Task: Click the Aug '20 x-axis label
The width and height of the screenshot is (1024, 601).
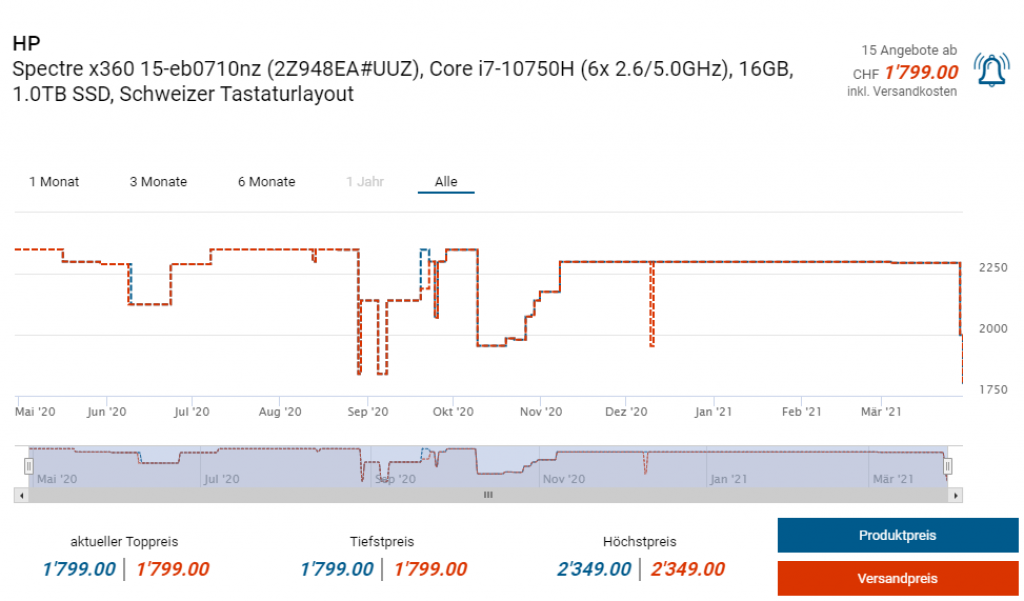Action: (x=280, y=412)
